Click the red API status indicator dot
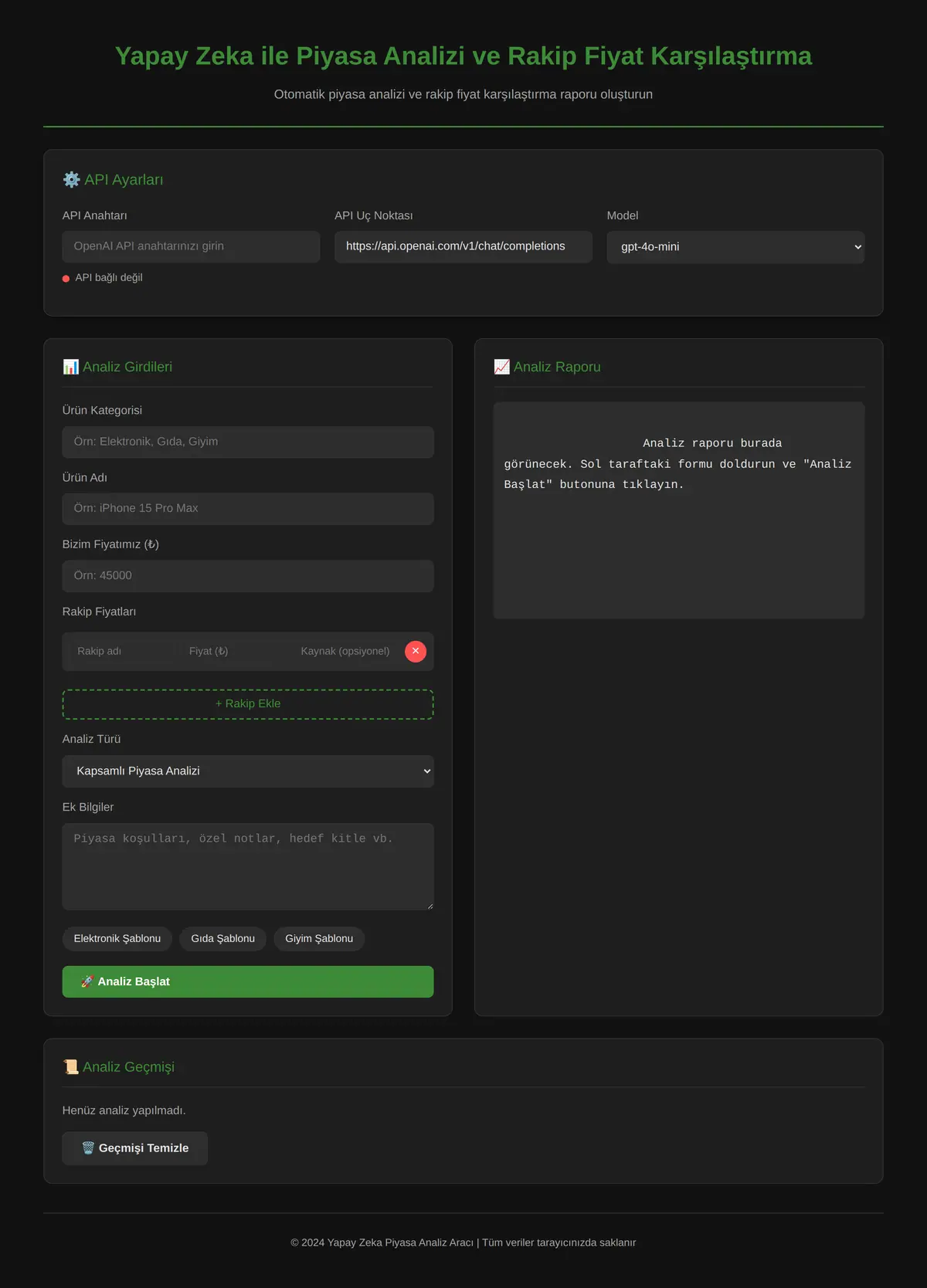927x1288 pixels. point(66,279)
